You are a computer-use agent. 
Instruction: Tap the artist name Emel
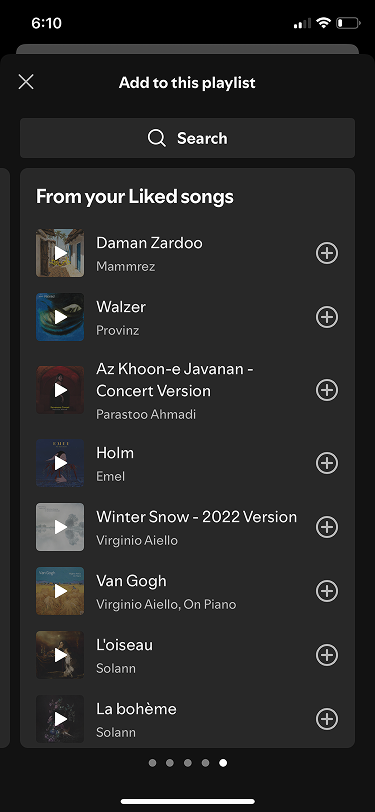pos(110,476)
